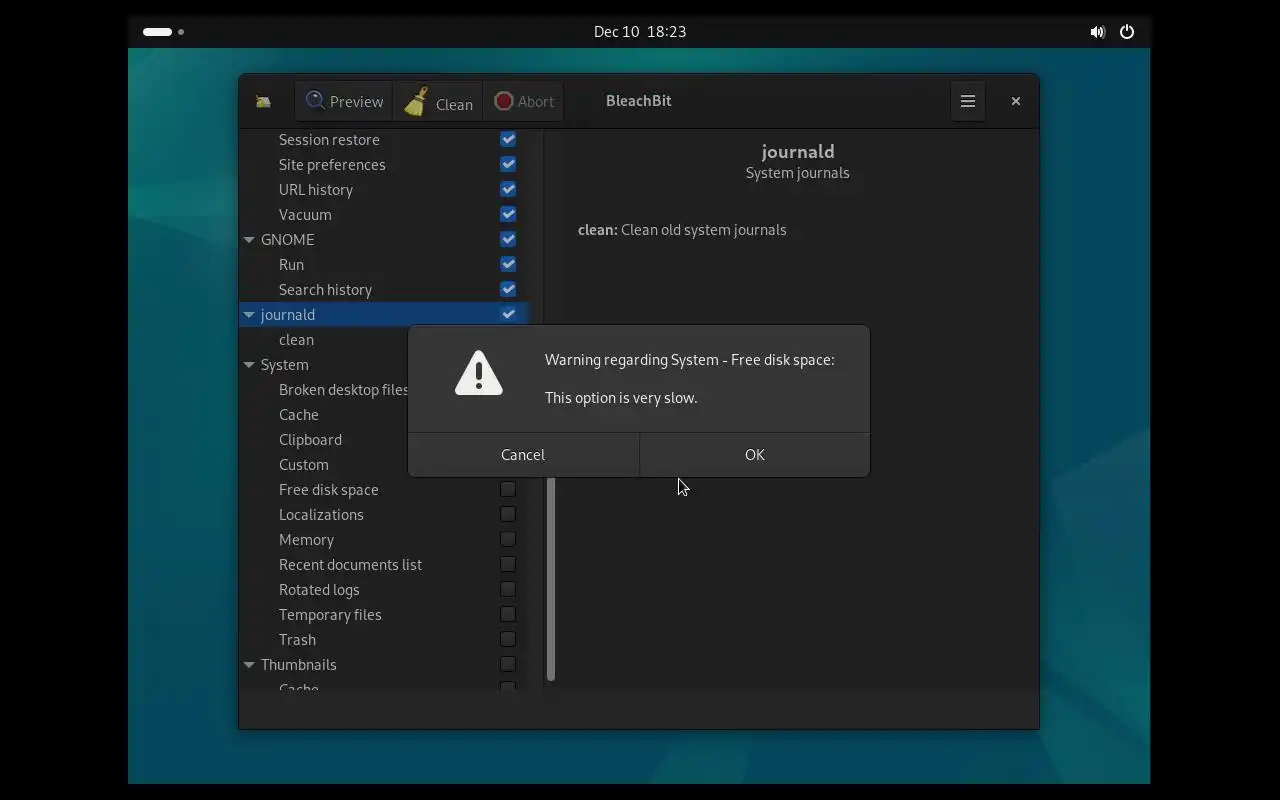Click the Abort stop-sign toolbar button

(523, 101)
